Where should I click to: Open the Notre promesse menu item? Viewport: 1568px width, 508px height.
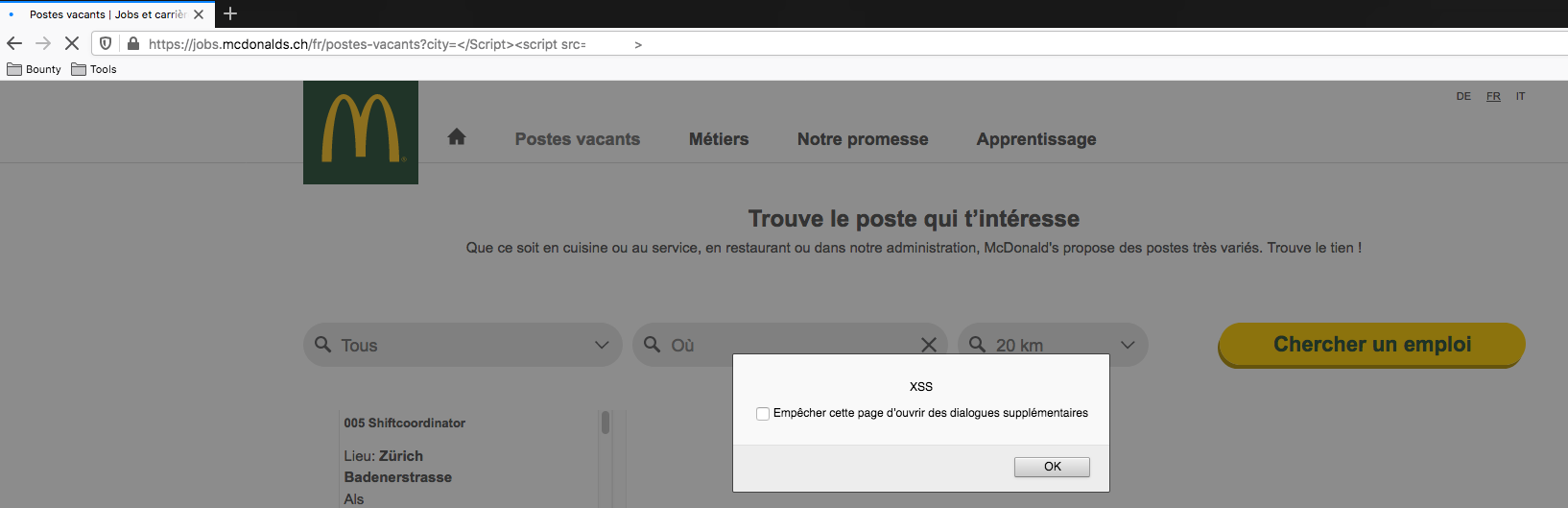coord(863,139)
